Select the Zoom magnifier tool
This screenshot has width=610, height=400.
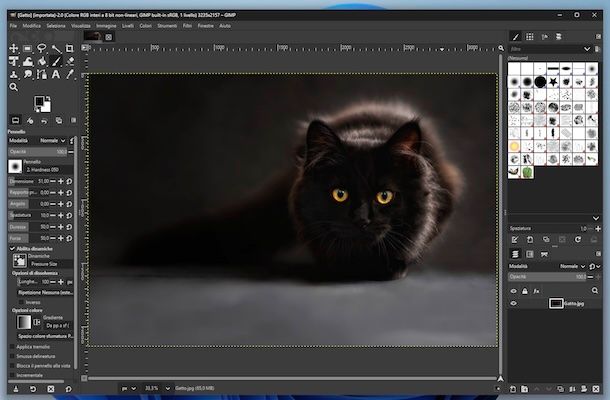(x=14, y=87)
